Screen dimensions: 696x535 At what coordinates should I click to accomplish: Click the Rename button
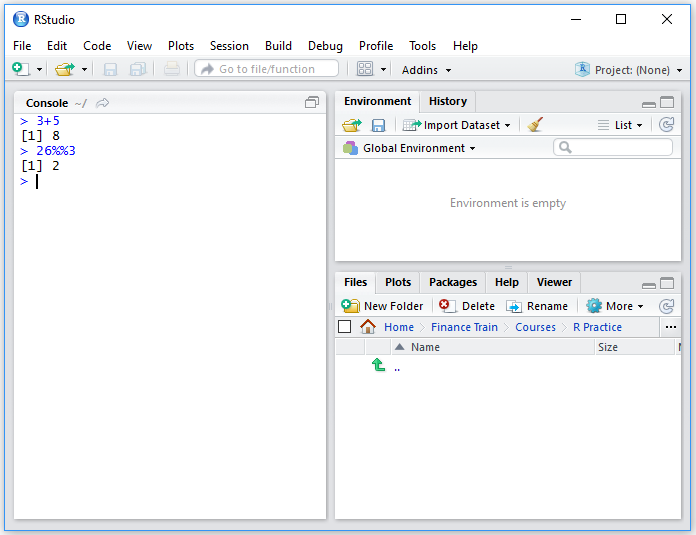point(537,306)
